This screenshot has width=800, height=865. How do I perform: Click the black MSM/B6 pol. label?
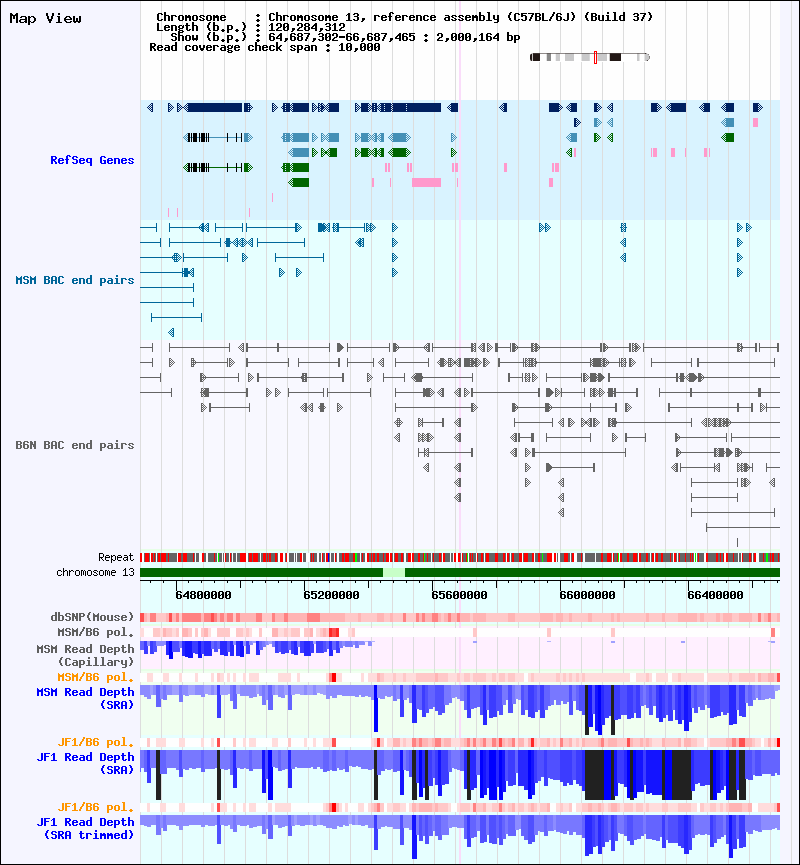pos(96,632)
